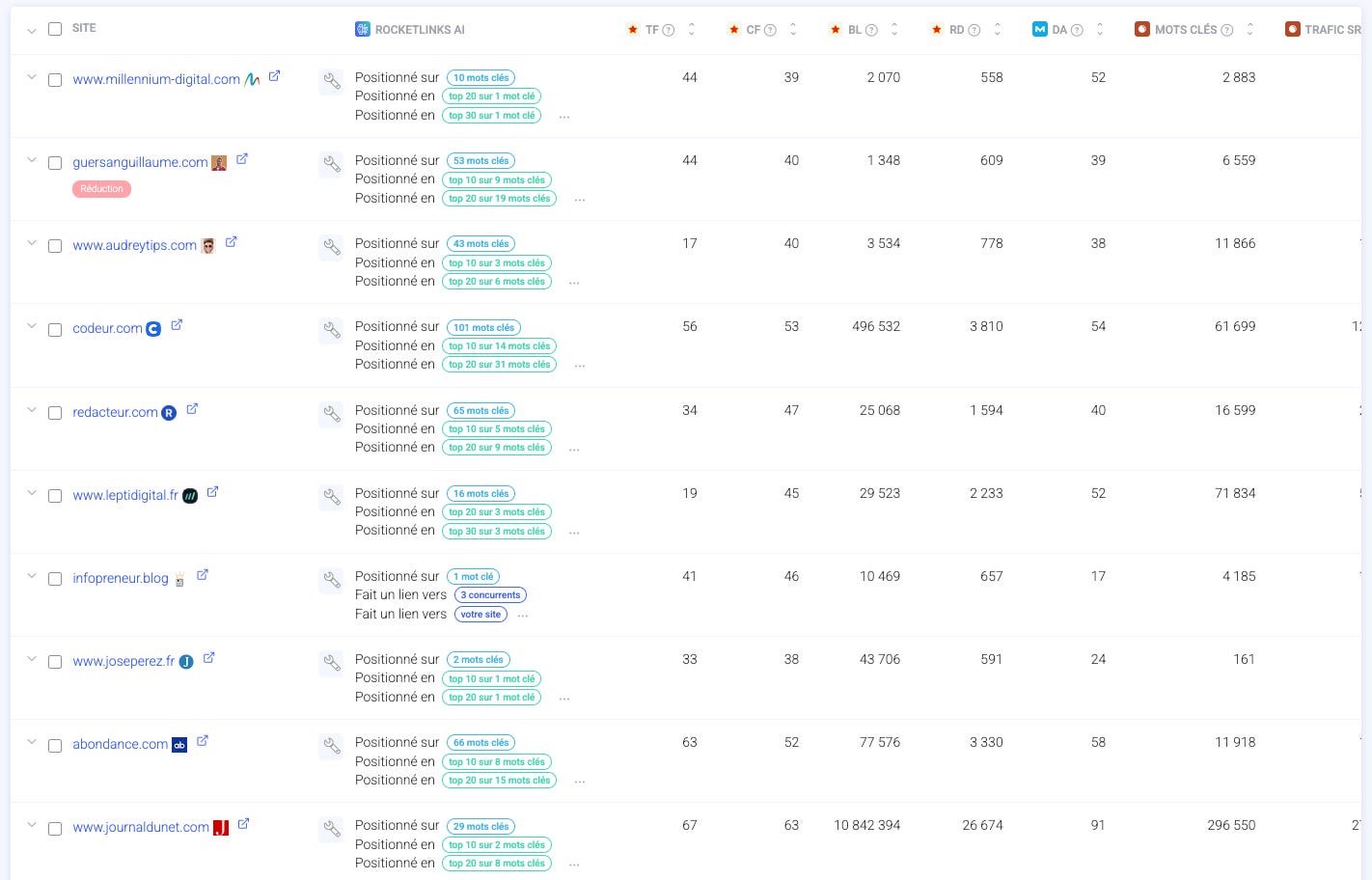Screen dimensions: 1372x880
Task: Click the CF column help question mark
Action: tap(770, 30)
